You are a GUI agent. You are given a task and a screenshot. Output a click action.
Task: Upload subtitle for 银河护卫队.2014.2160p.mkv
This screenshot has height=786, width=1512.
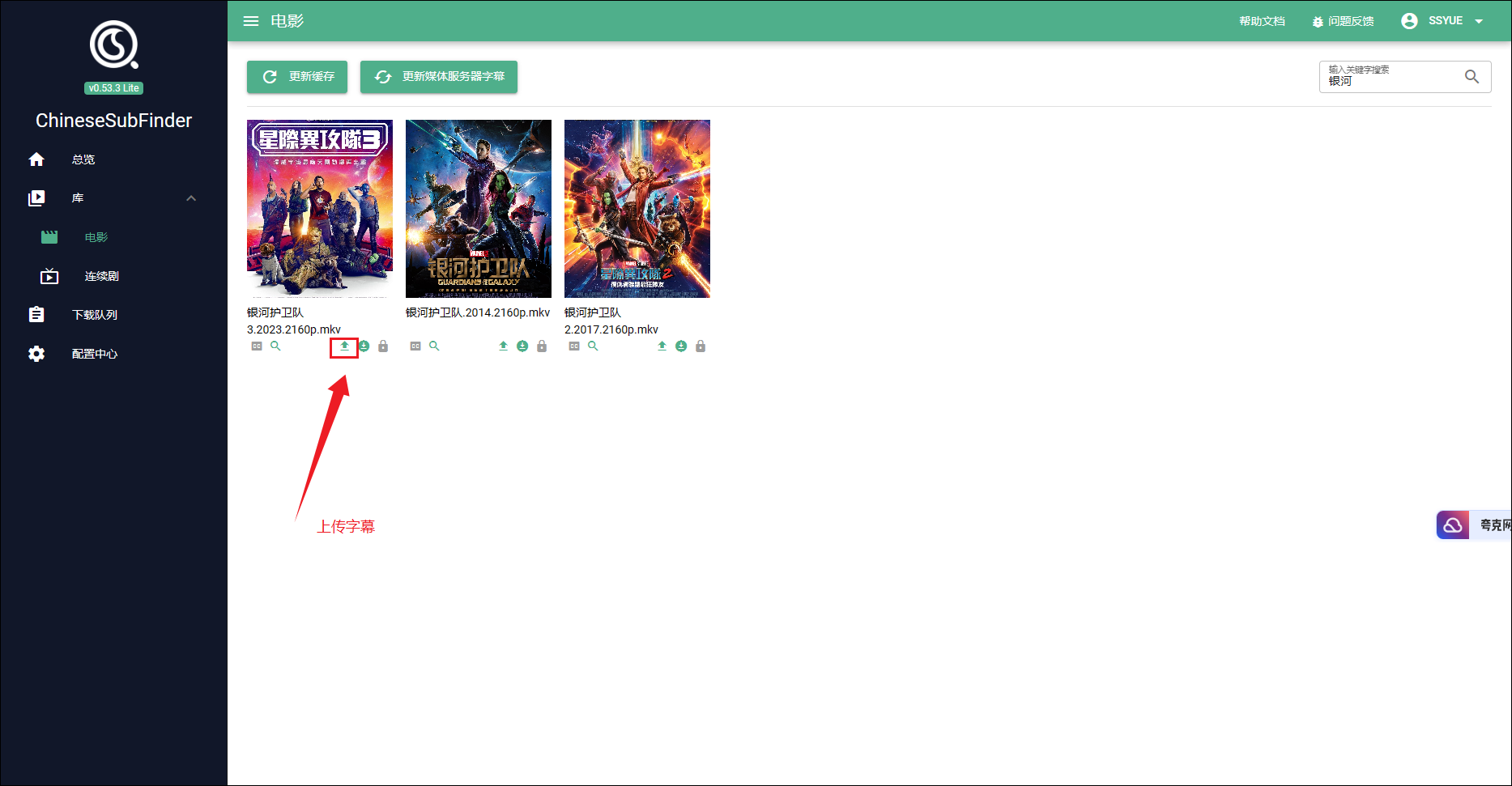[x=503, y=346]
